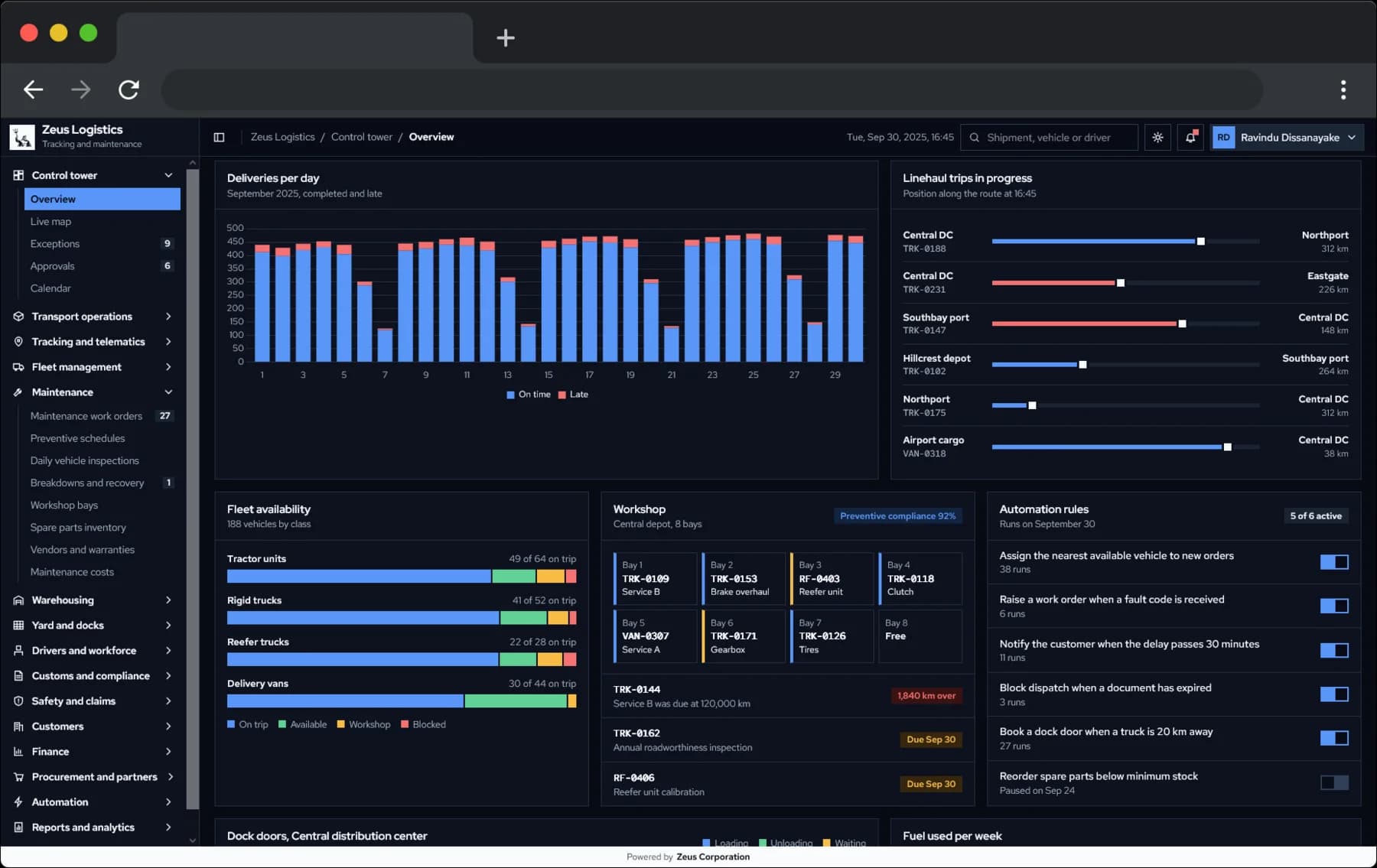Click the sidebar collapse panel icon
Viewport: 1377px width, 868px height.
click(x=219, y=138)
